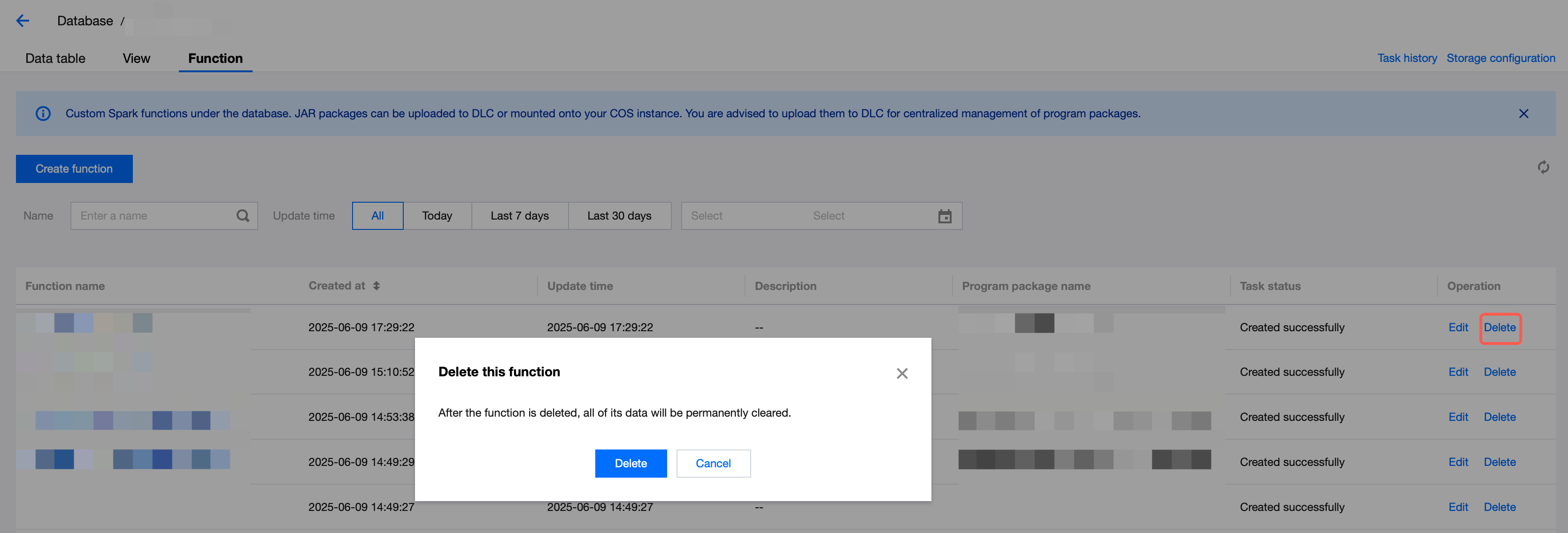The width and height of the screenshot is (1568, 533).
Task: Sort by Created at column arrows
Action: pyautogui.click(x=376, y=286)
